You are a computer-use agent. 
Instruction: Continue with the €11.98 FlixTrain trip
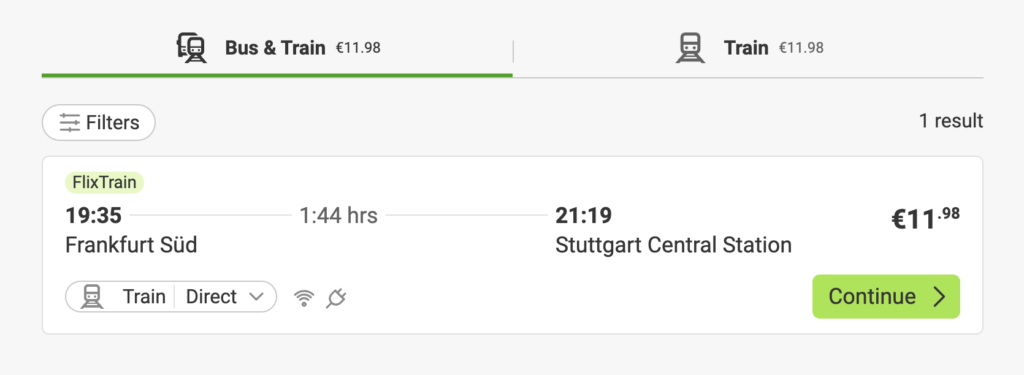tap(886, 297)
